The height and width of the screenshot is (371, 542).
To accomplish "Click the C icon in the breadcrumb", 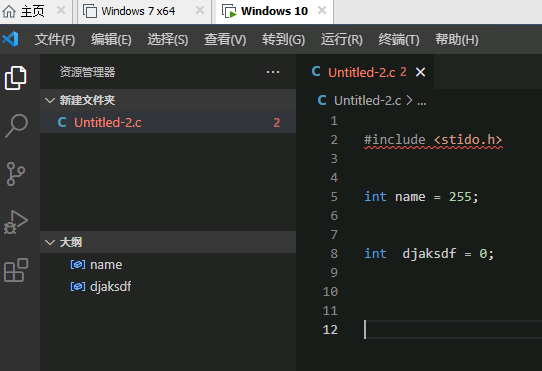I will [x=322, y=100].
